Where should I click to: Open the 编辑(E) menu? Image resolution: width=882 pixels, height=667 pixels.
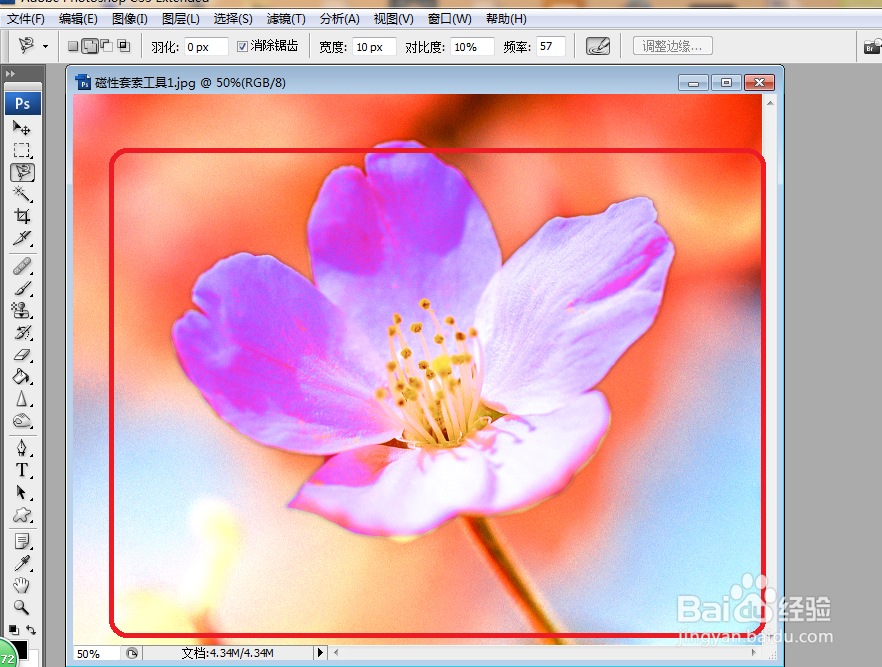pyautogui.click(x=78, y=19)
